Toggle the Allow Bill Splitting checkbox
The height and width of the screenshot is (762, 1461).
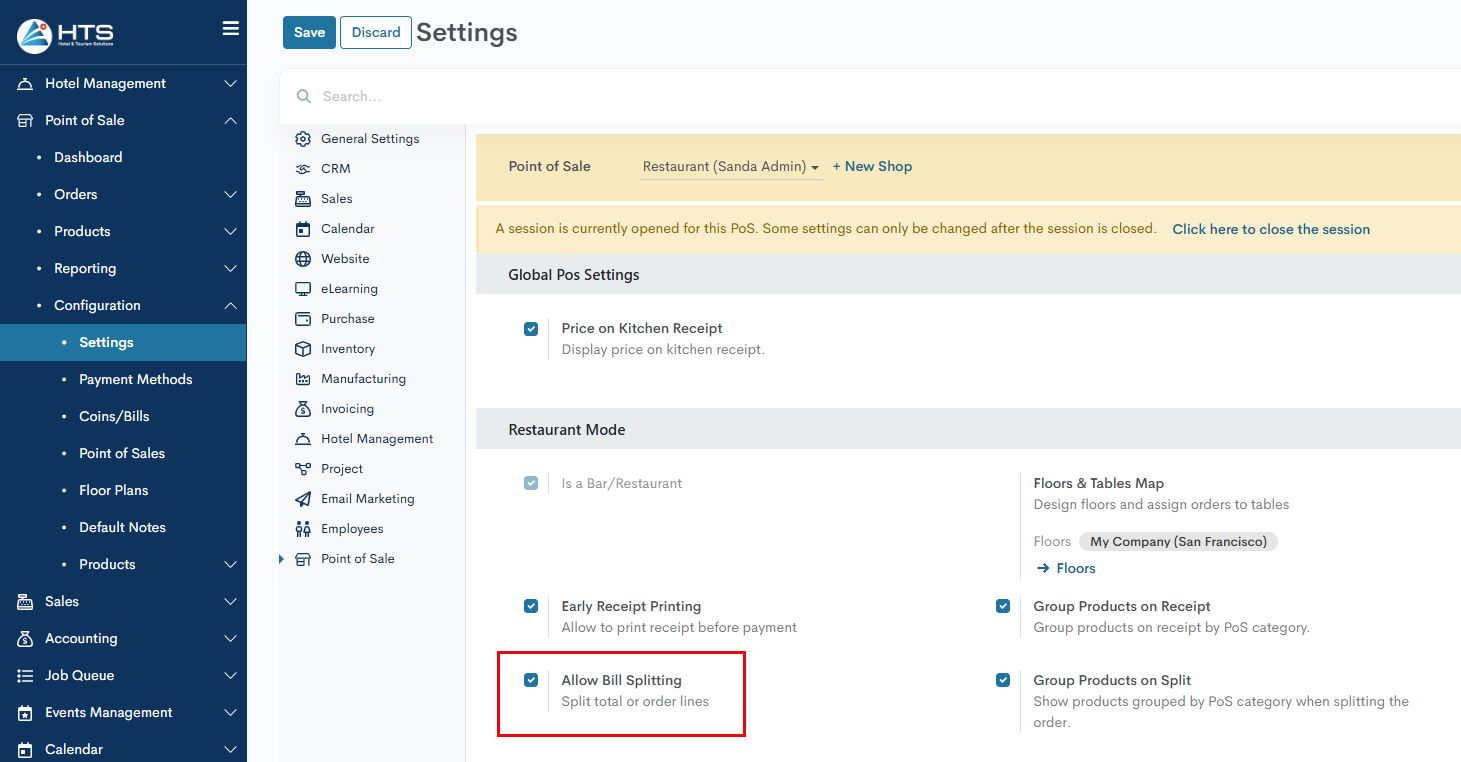coord(531,680)
